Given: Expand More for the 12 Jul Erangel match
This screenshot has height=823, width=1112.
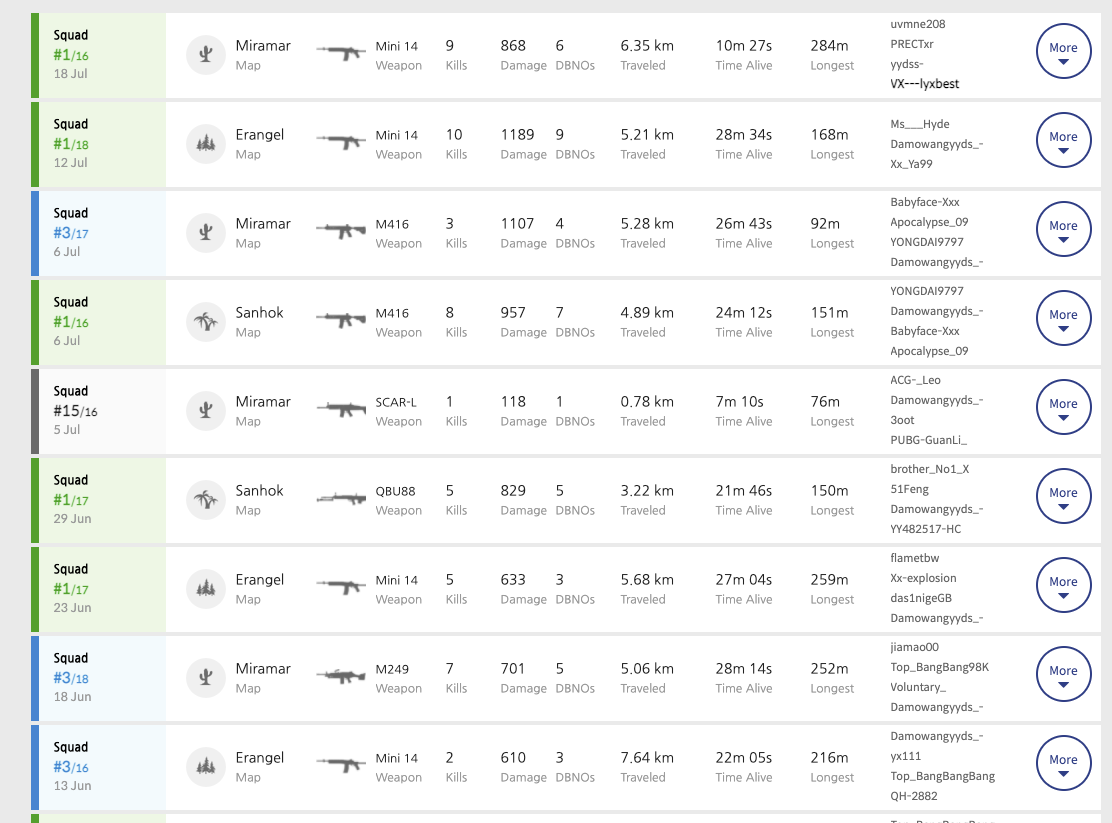Looking at the screenshot, I should click(x=1063, y=140).
